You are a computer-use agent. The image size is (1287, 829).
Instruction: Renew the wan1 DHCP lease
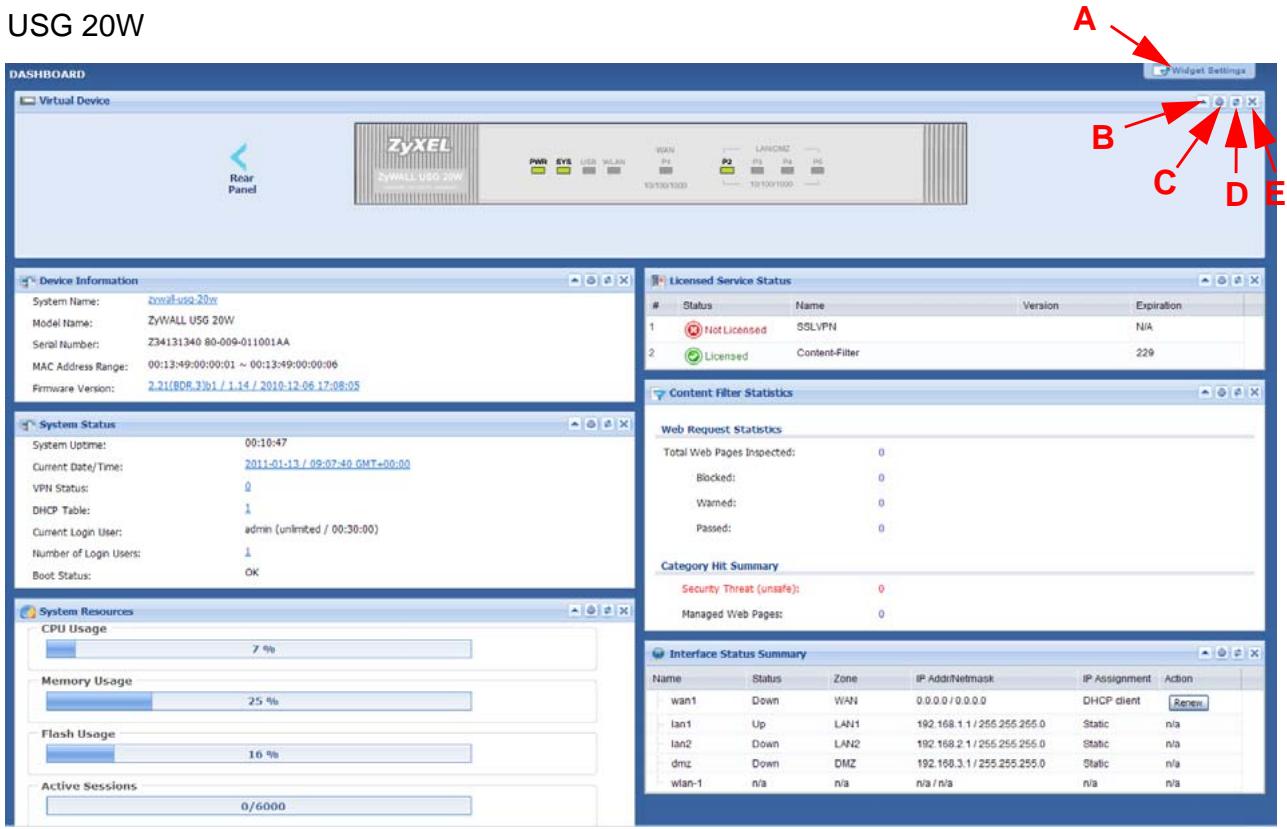(1188, 704)
